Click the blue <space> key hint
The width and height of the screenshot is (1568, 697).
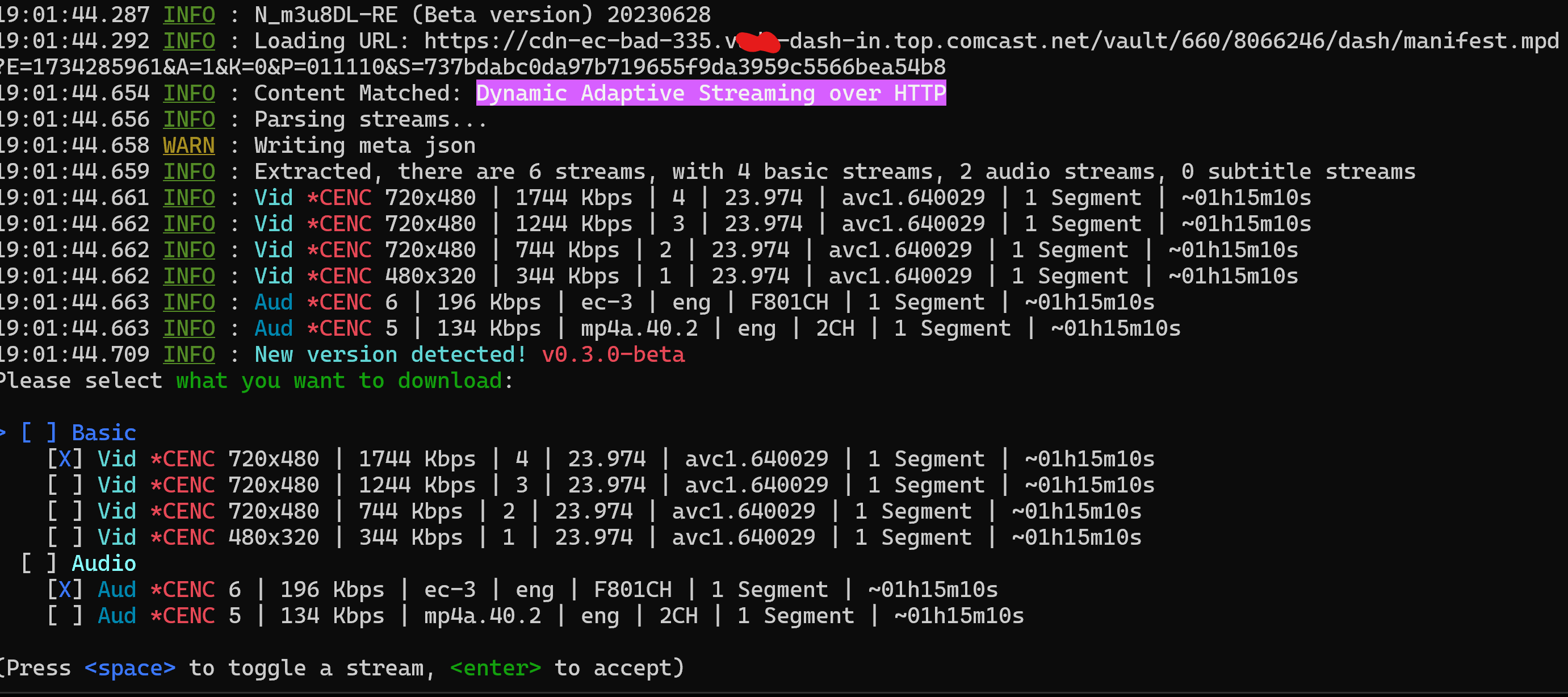tap(129, 669)
